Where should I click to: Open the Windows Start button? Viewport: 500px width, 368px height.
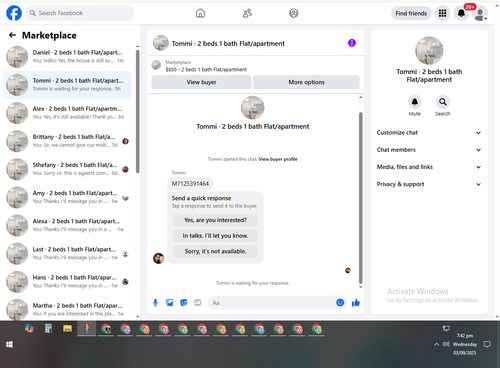click(9, 344)
